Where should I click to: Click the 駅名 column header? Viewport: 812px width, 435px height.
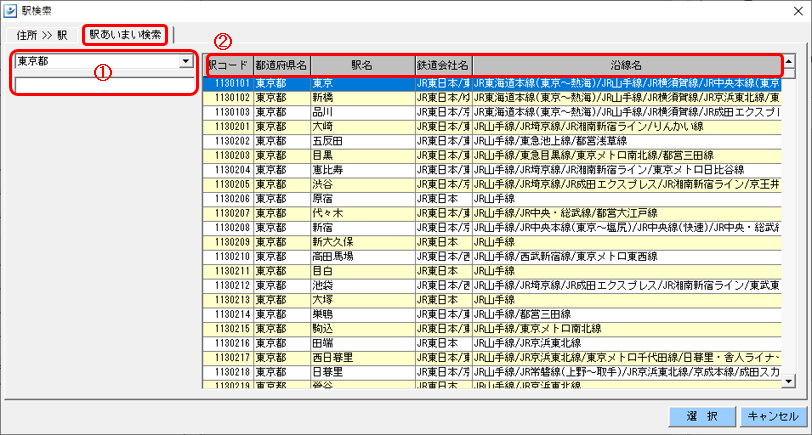pos(362,65)
